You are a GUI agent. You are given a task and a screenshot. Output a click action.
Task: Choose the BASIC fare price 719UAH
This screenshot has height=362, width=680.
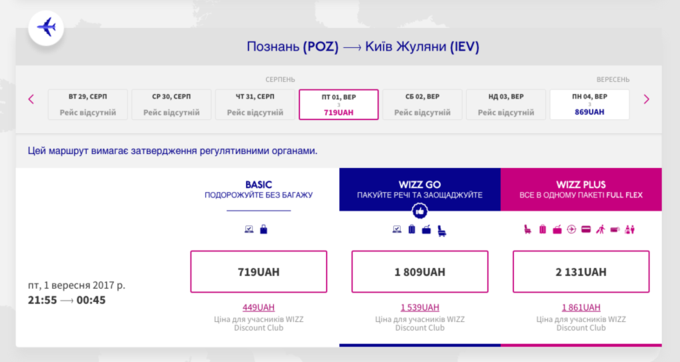click(258, 272)
